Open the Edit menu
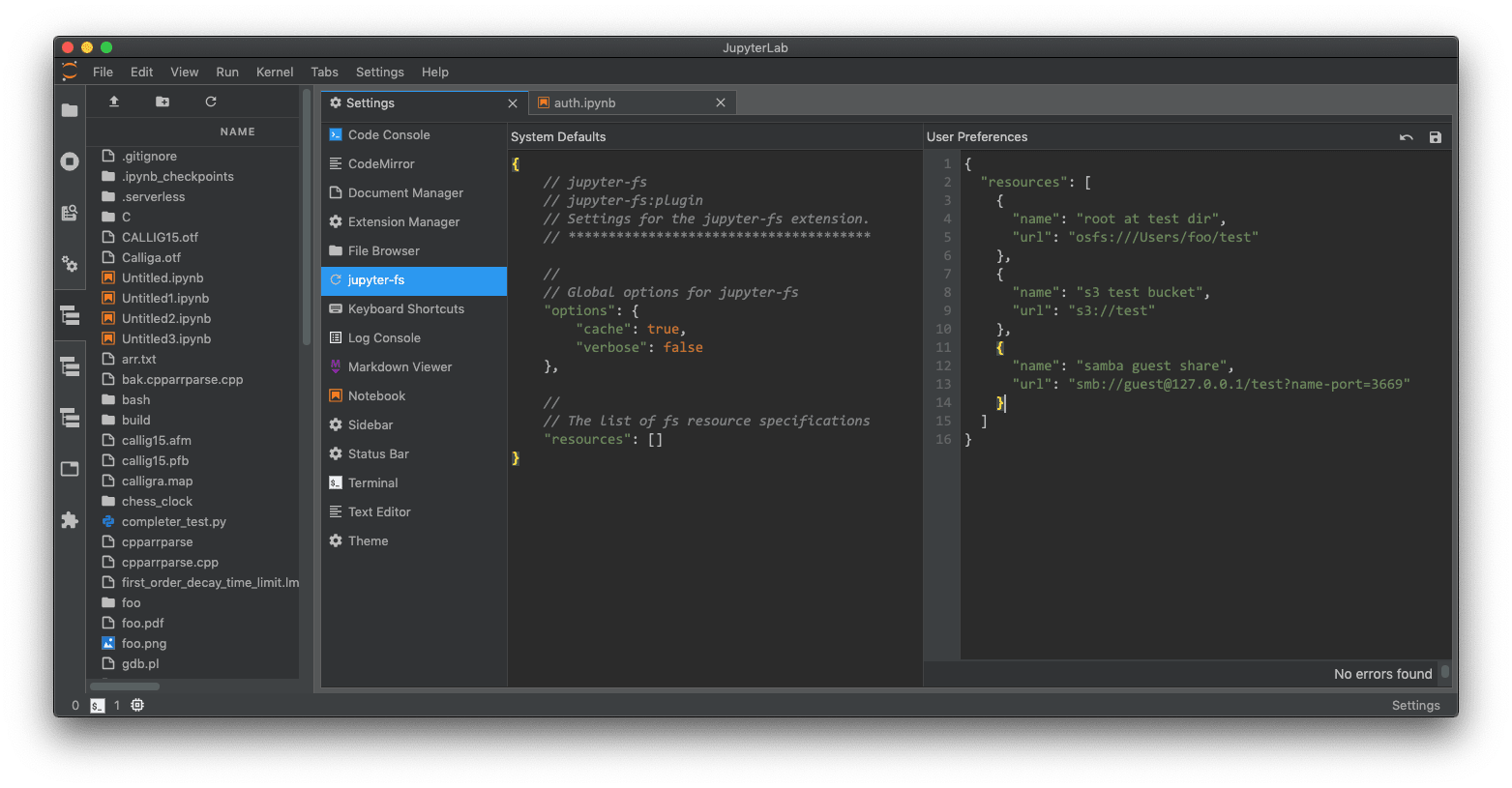Screen dimensions: 1512x788 pyautogui.click(x=142, y=72)
